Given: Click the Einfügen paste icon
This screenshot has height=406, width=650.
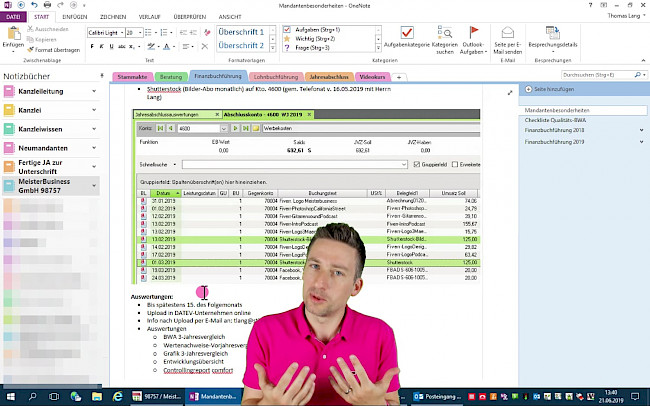Looking at the screenshot, I should click(x=12, y=36).
